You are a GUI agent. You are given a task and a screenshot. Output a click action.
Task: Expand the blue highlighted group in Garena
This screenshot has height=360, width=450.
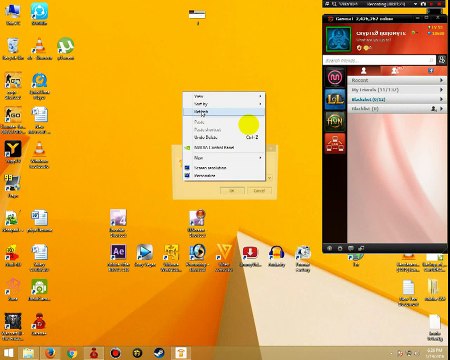tap(397, 99)
